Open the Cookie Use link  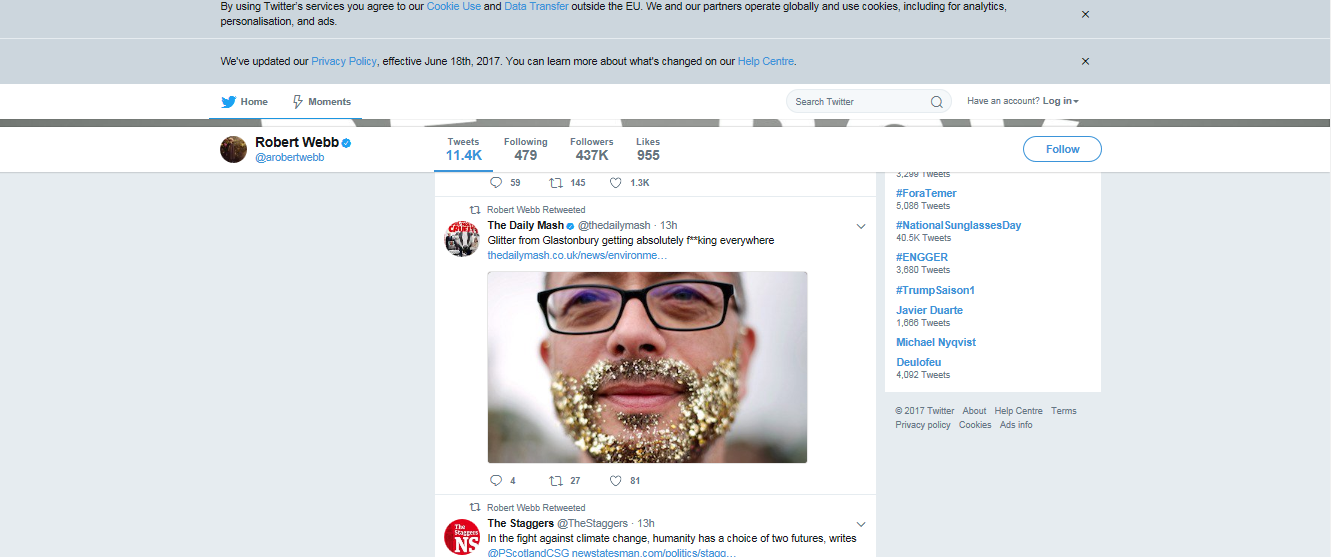454,6
